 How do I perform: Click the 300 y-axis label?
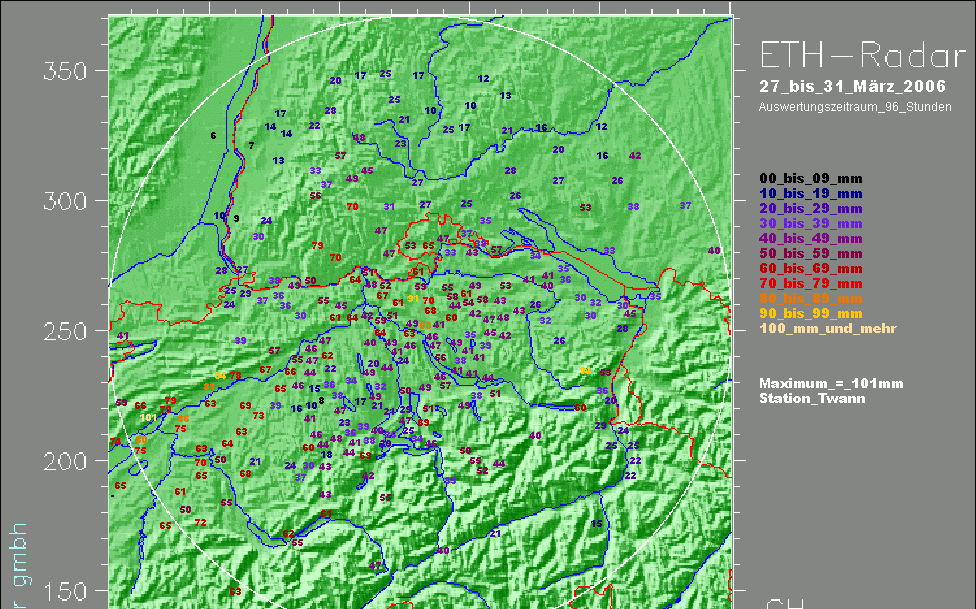pos(64,201)
